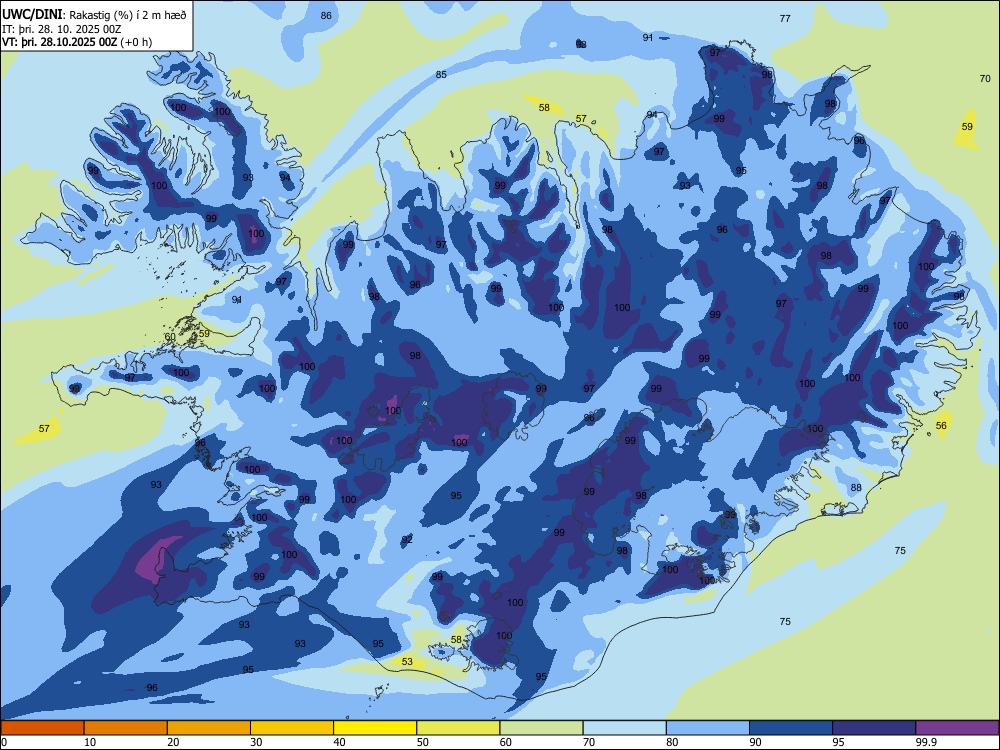Click the purple above-99.9 legend swatch
This screenshot has height=750, width=1000.
957,728
